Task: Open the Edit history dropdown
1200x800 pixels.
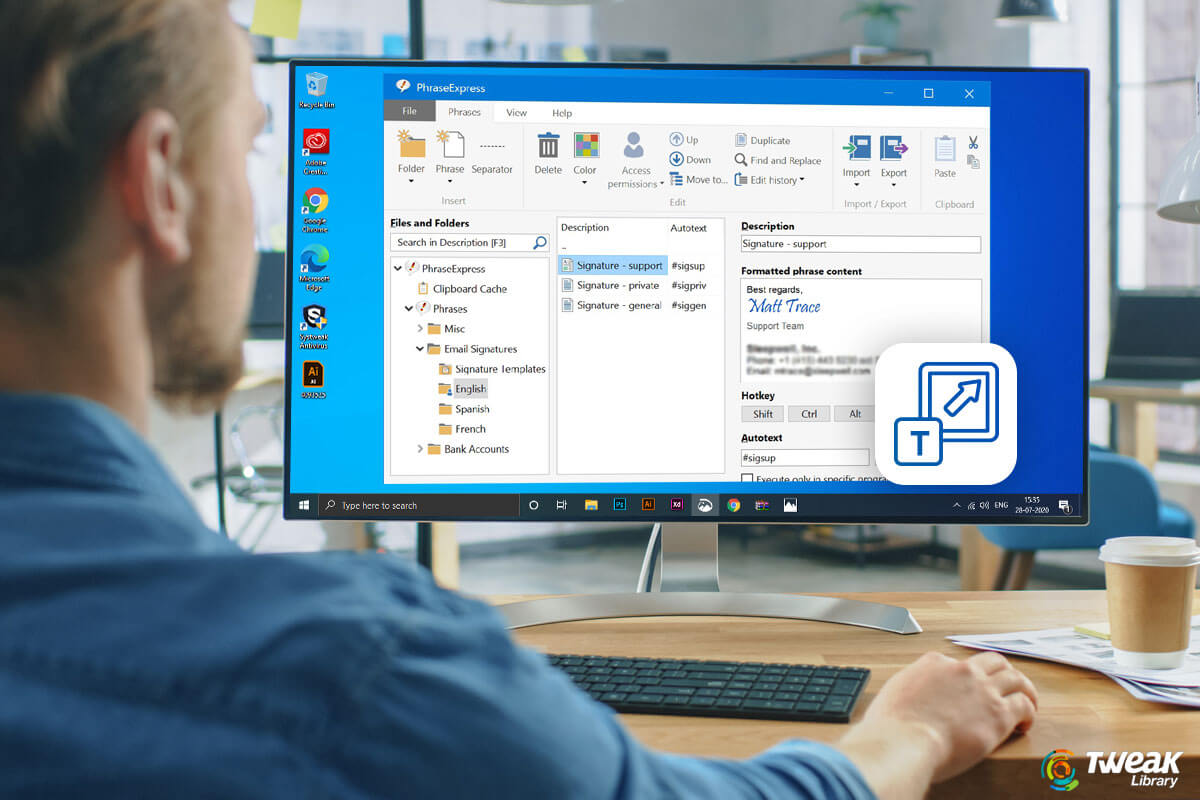Action: (x=774, y=179)
